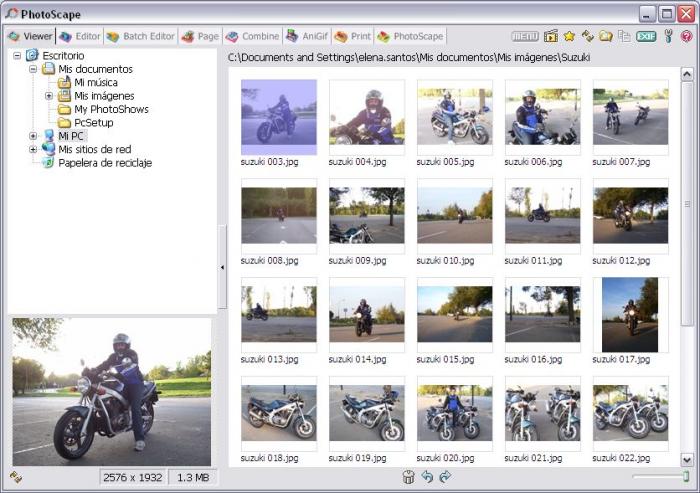Select thumbnail suzuki 019.jpg
This screenshot has height=493, width=700.
click(x=367, y=414)
